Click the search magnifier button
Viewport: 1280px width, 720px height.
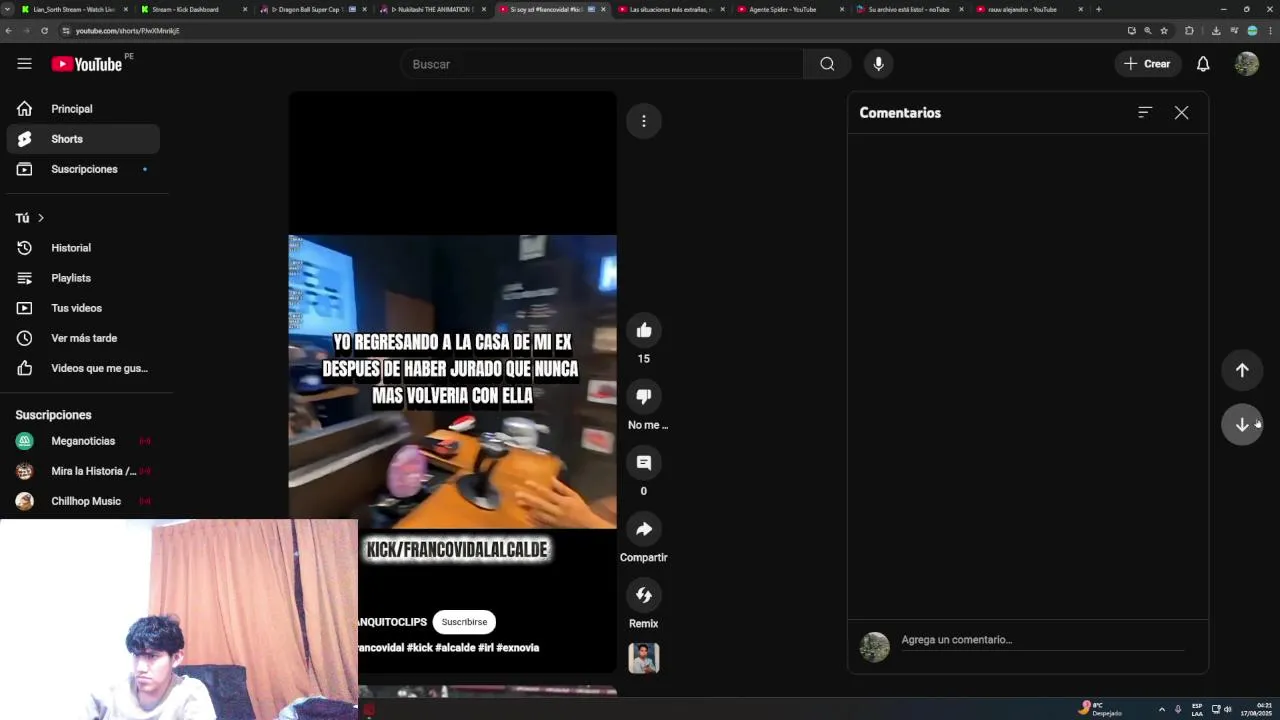827,64
